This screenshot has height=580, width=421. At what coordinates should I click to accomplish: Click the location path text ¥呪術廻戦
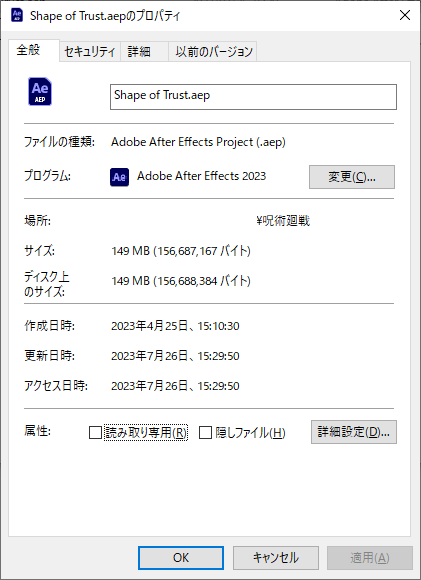[x=283, y=221]
